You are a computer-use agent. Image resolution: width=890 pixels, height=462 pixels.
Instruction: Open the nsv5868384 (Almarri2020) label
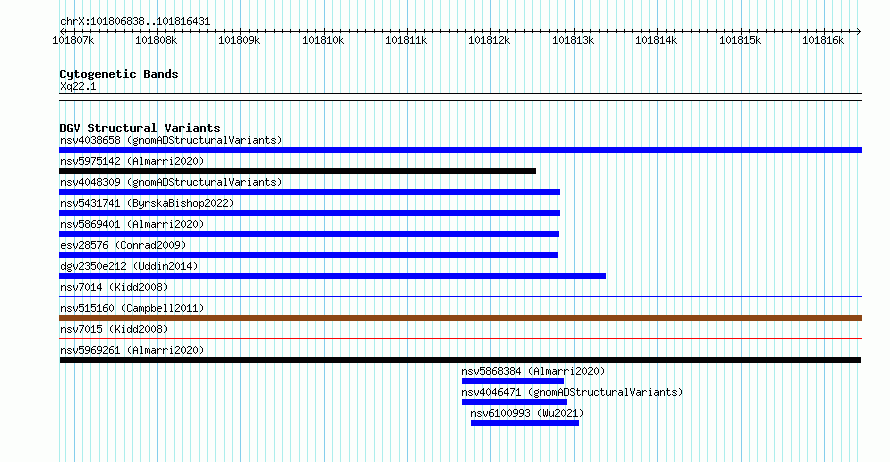(533, 371)
